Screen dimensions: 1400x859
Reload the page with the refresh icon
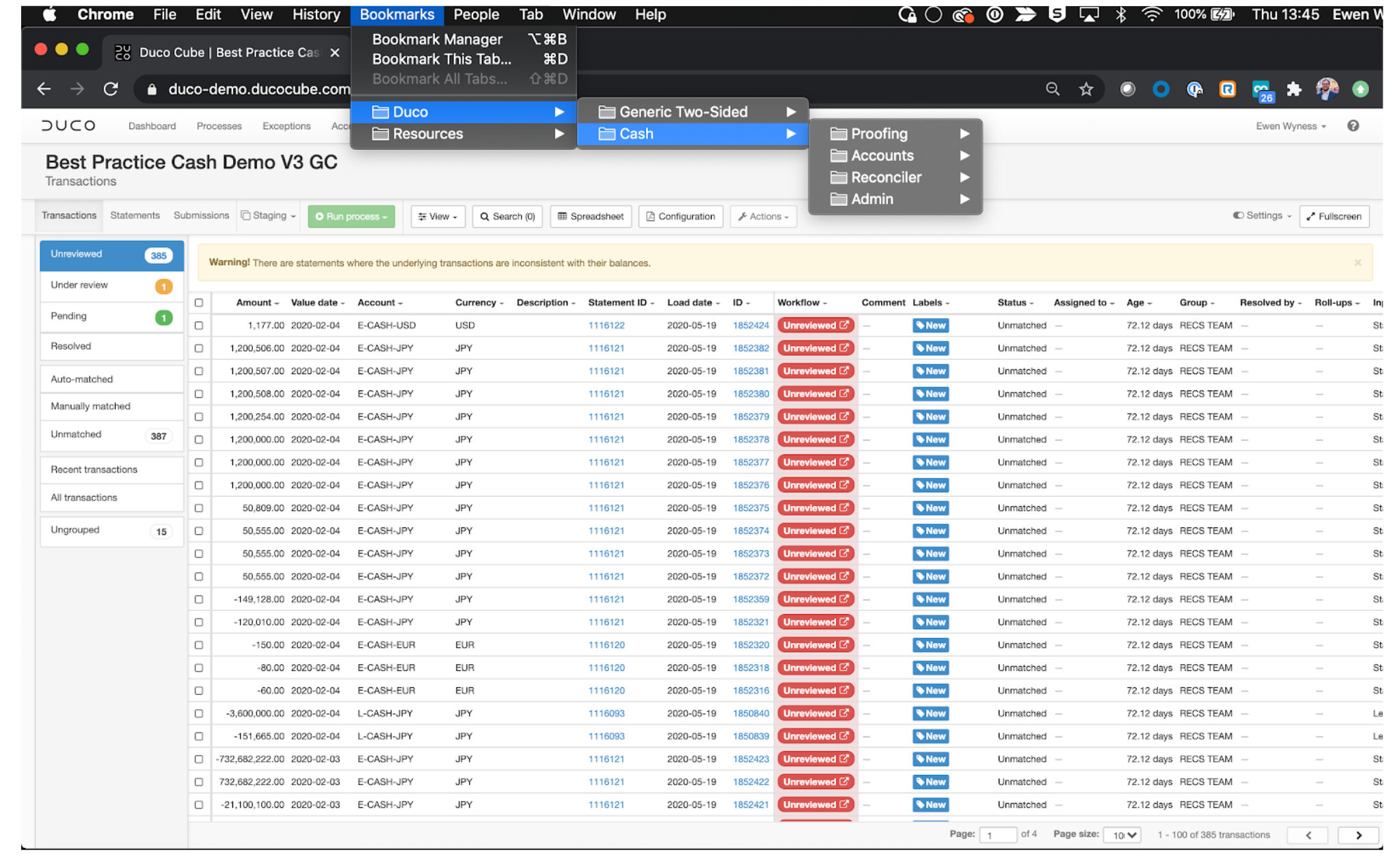(x=111, y=89)
